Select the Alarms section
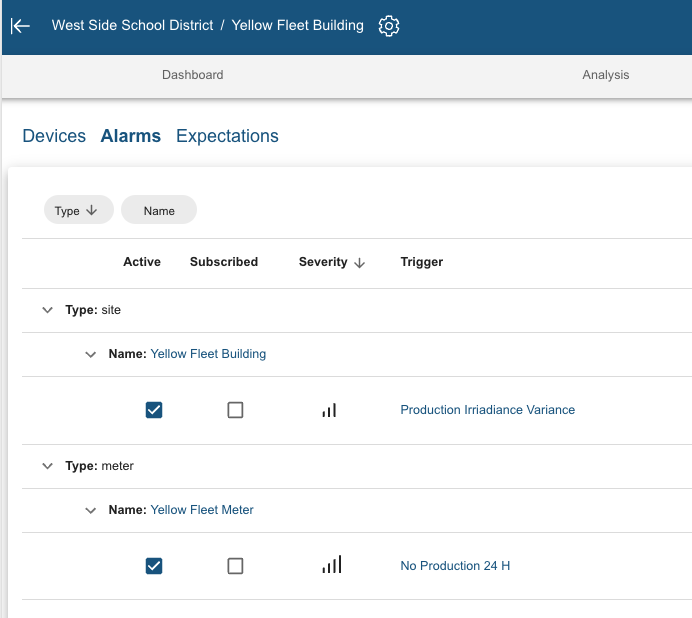 [x=131, y=136]
